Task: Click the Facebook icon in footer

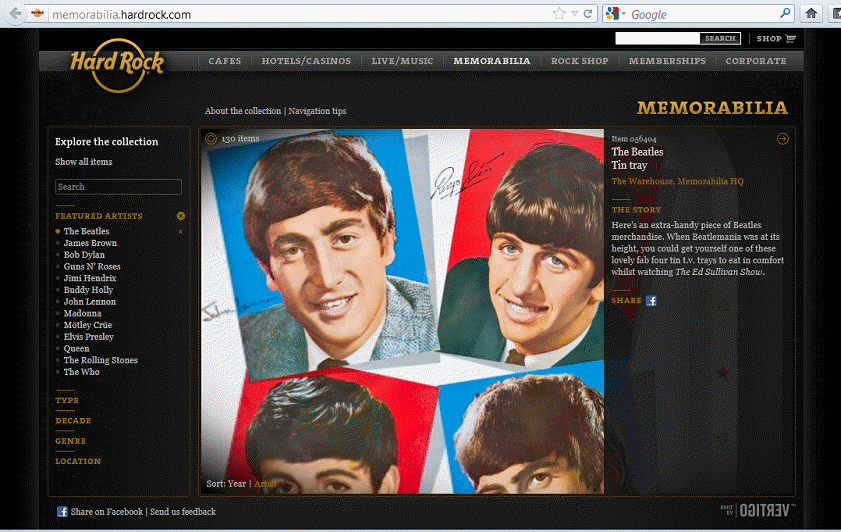Action: [x=62, y=512]
